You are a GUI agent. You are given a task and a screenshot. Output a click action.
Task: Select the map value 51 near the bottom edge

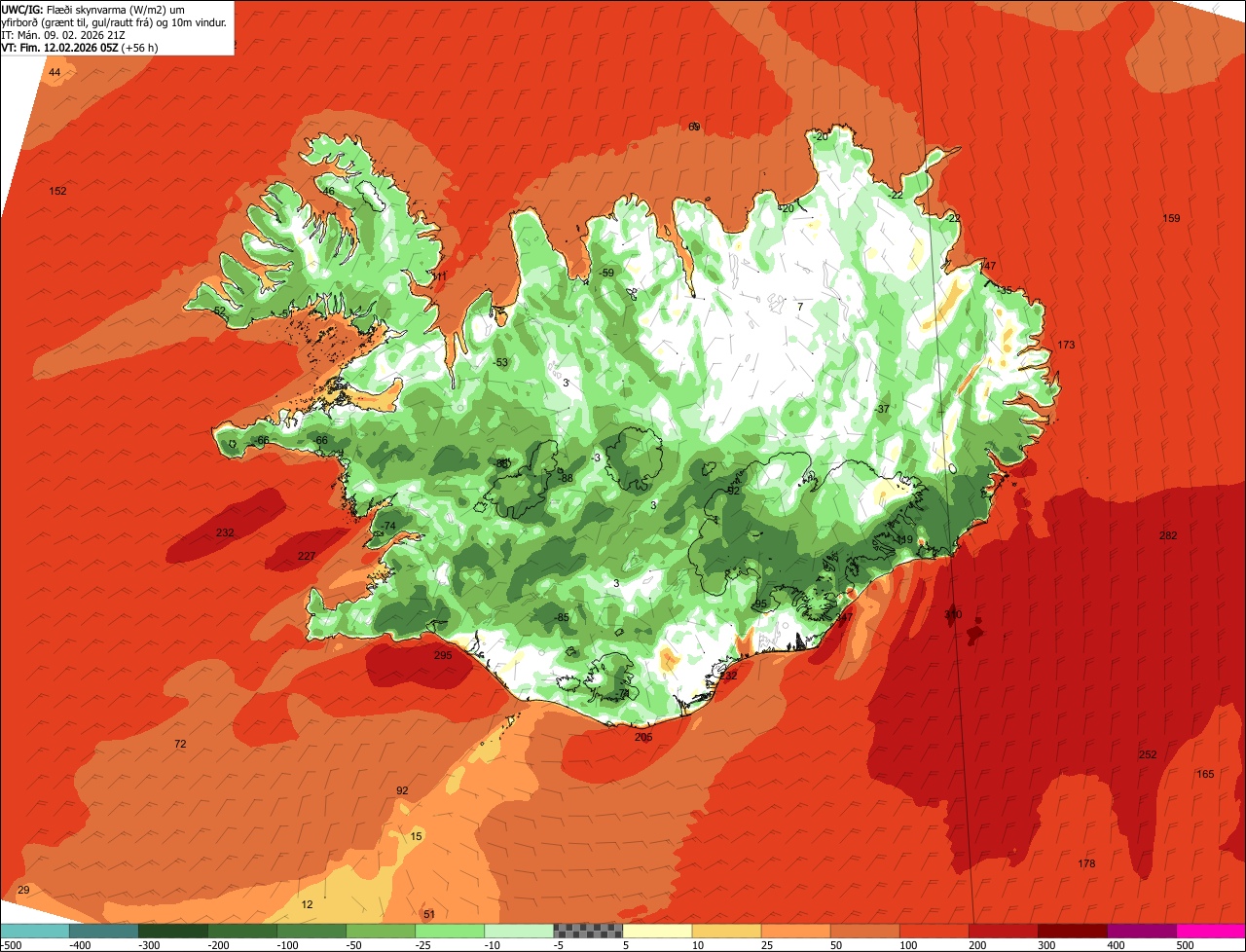tap(429, 914)
